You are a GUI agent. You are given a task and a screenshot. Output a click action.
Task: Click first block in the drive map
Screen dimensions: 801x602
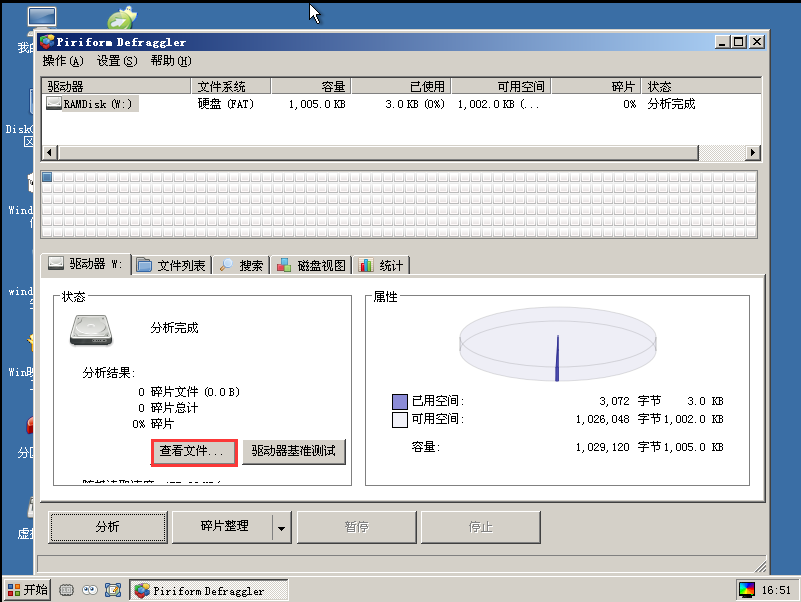[47, 178]
